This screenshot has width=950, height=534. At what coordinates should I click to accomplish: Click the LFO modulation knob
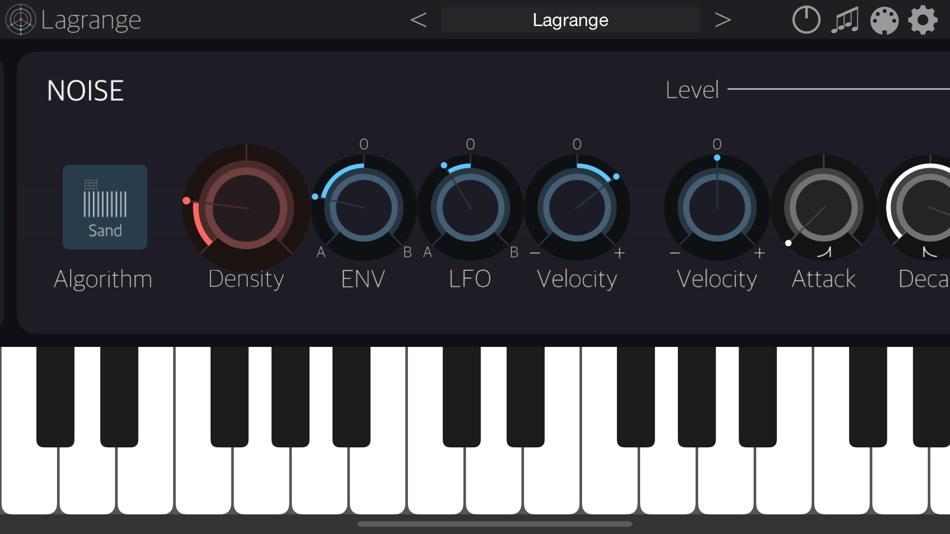(470, 208)
